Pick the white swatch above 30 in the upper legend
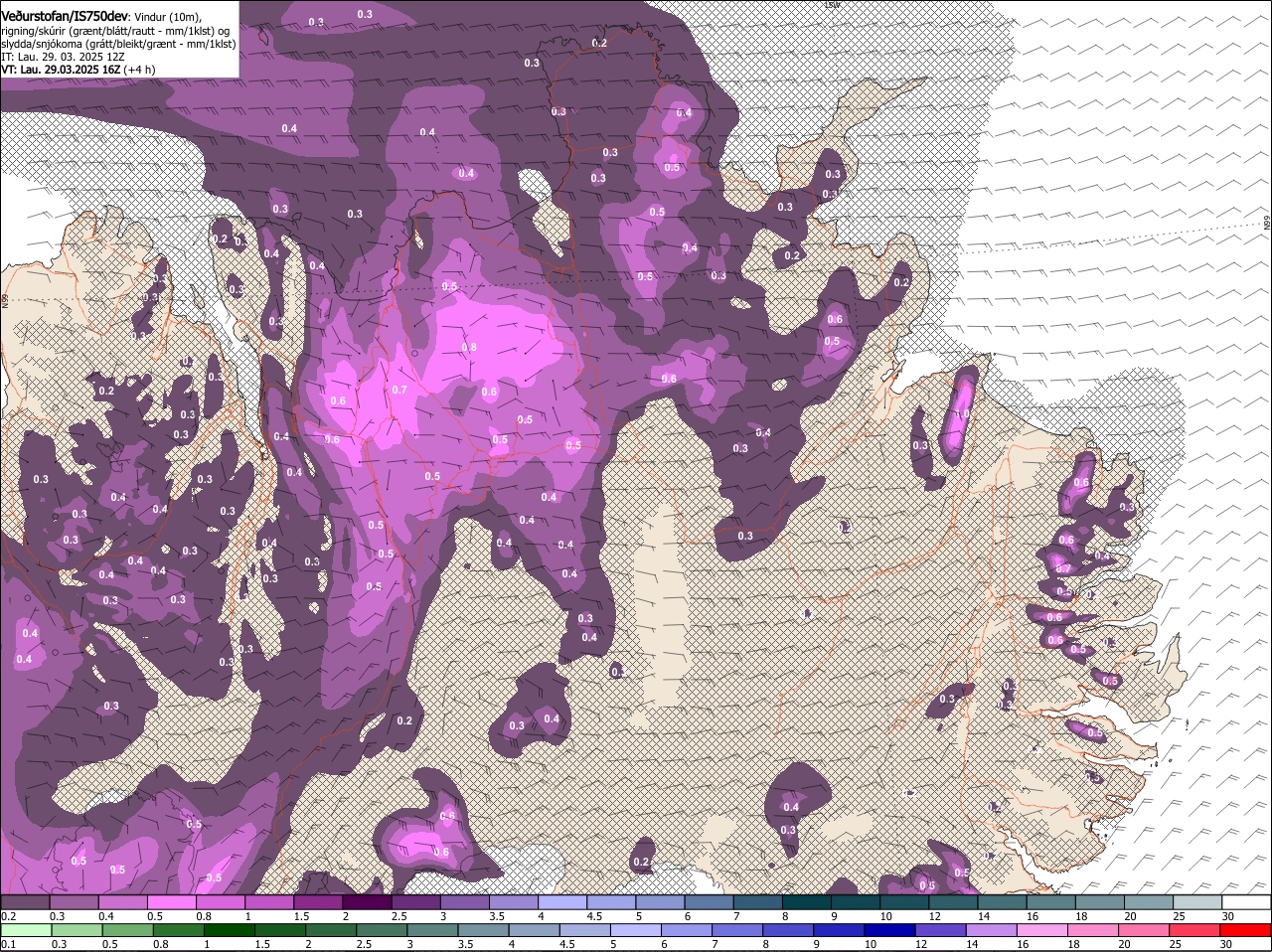The image size is (1272, 952). (x=1247, y=902)
